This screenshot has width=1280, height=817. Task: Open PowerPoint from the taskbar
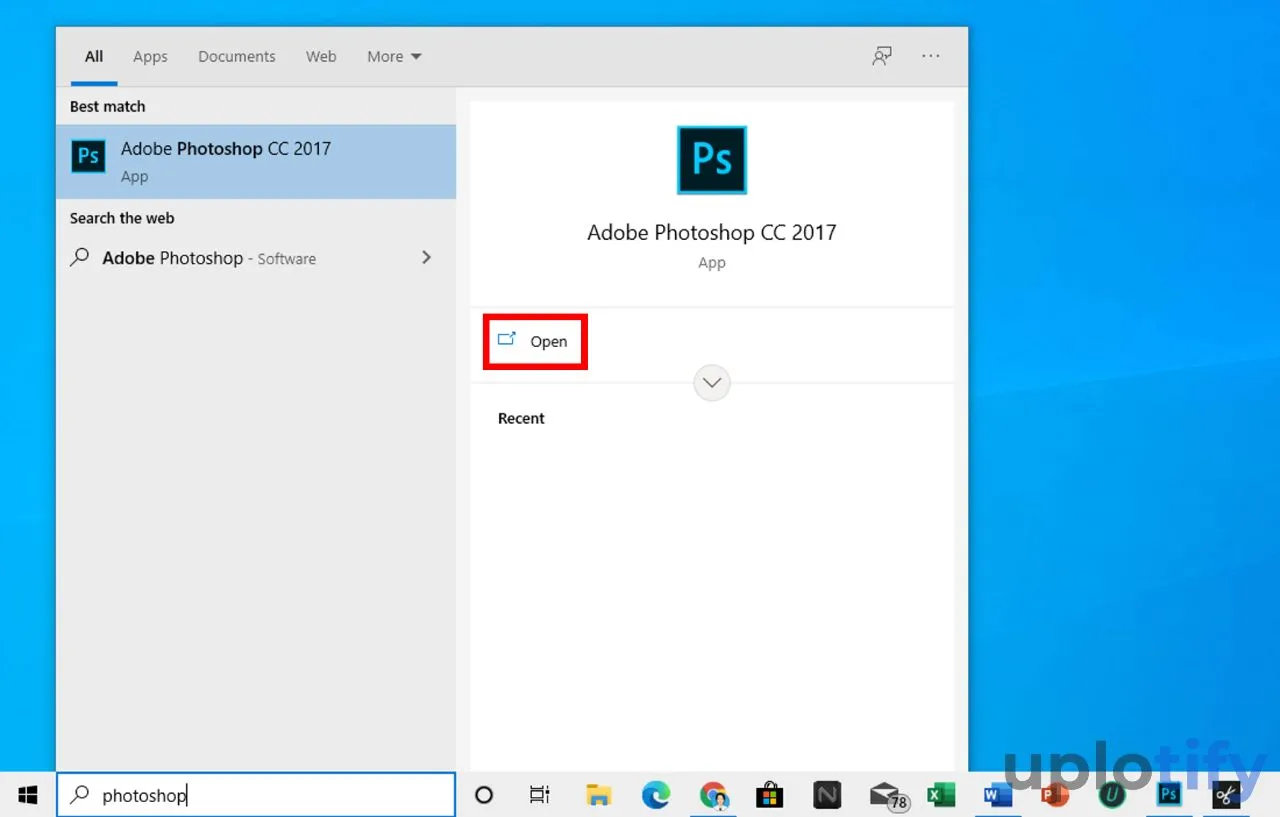pos(1054,795)
